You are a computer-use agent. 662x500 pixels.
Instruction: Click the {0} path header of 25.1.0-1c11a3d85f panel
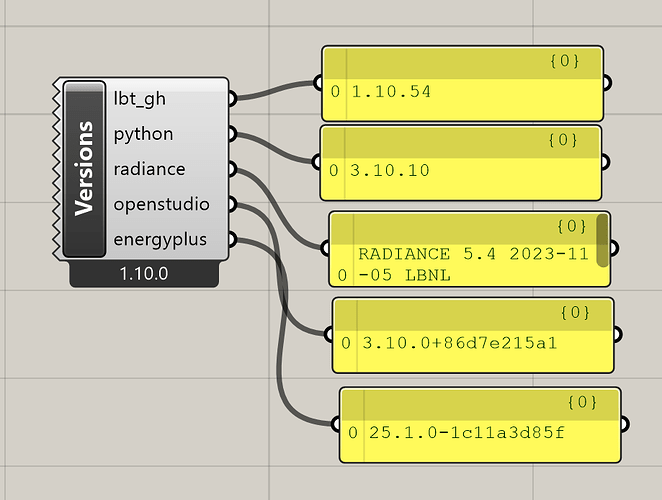582,402
